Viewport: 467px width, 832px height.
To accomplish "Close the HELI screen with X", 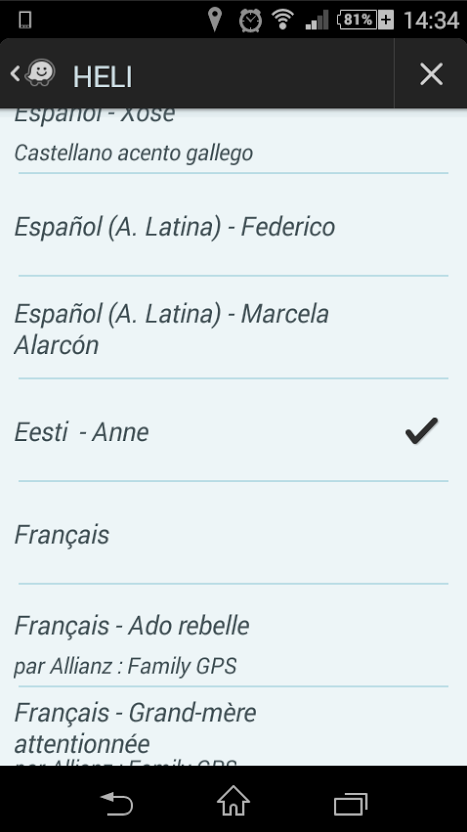I will [431, 74].
